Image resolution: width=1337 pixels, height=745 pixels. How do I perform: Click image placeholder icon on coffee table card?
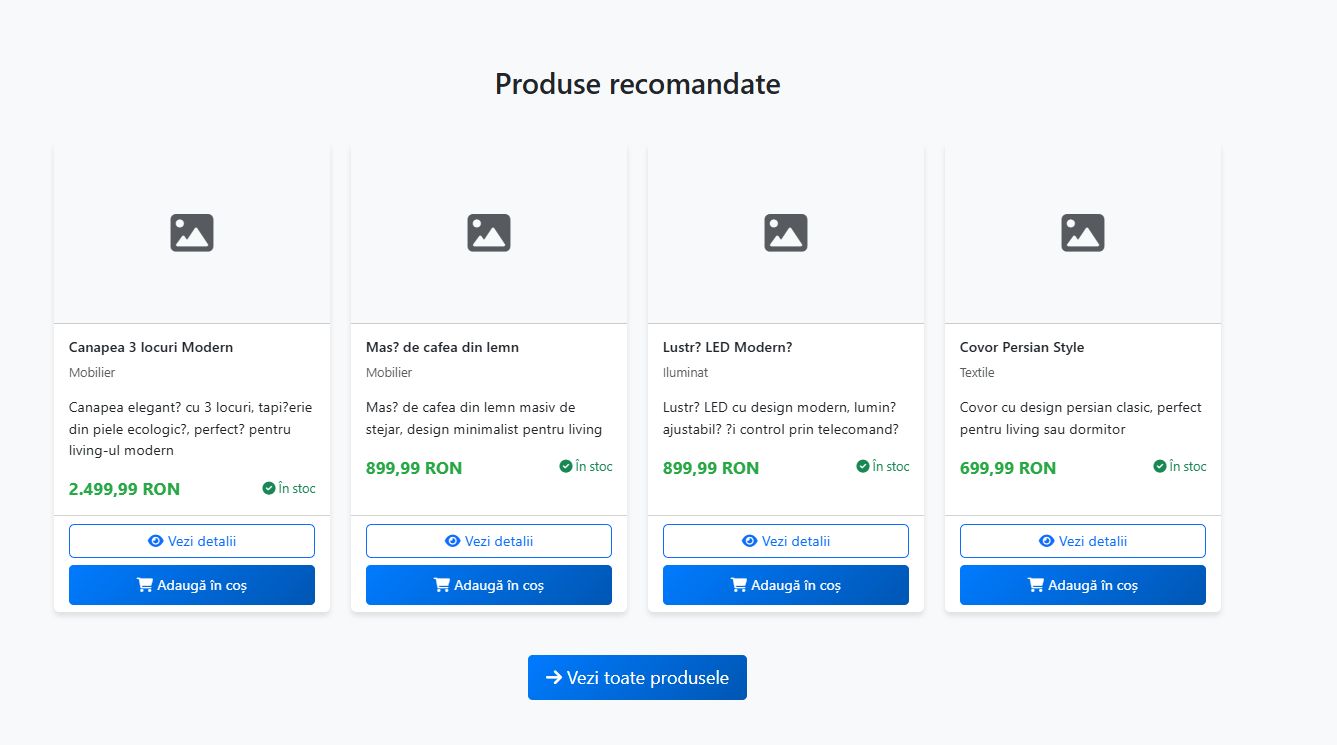tap(489, 232)
